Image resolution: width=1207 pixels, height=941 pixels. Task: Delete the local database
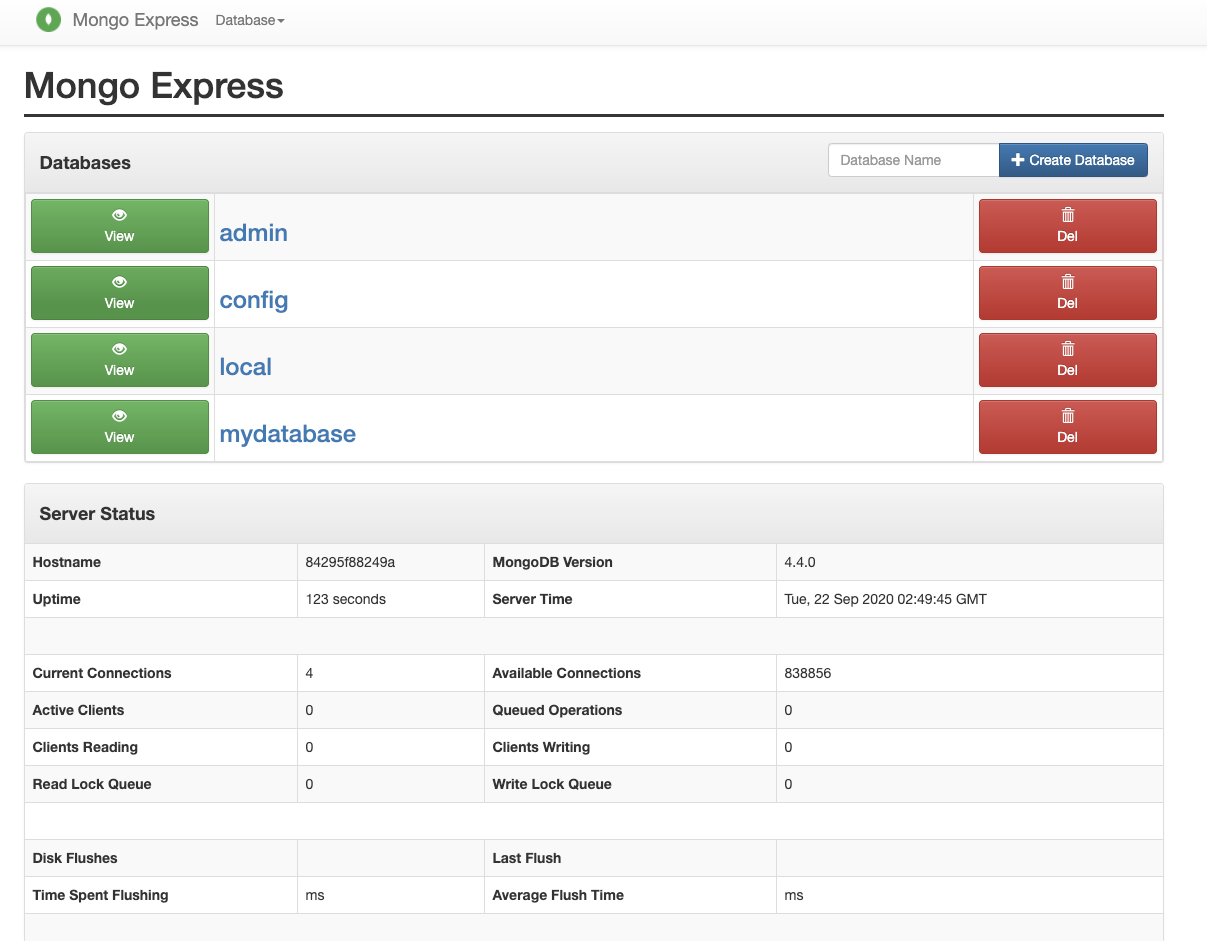pyautogui.click(x=1067, y=360)
